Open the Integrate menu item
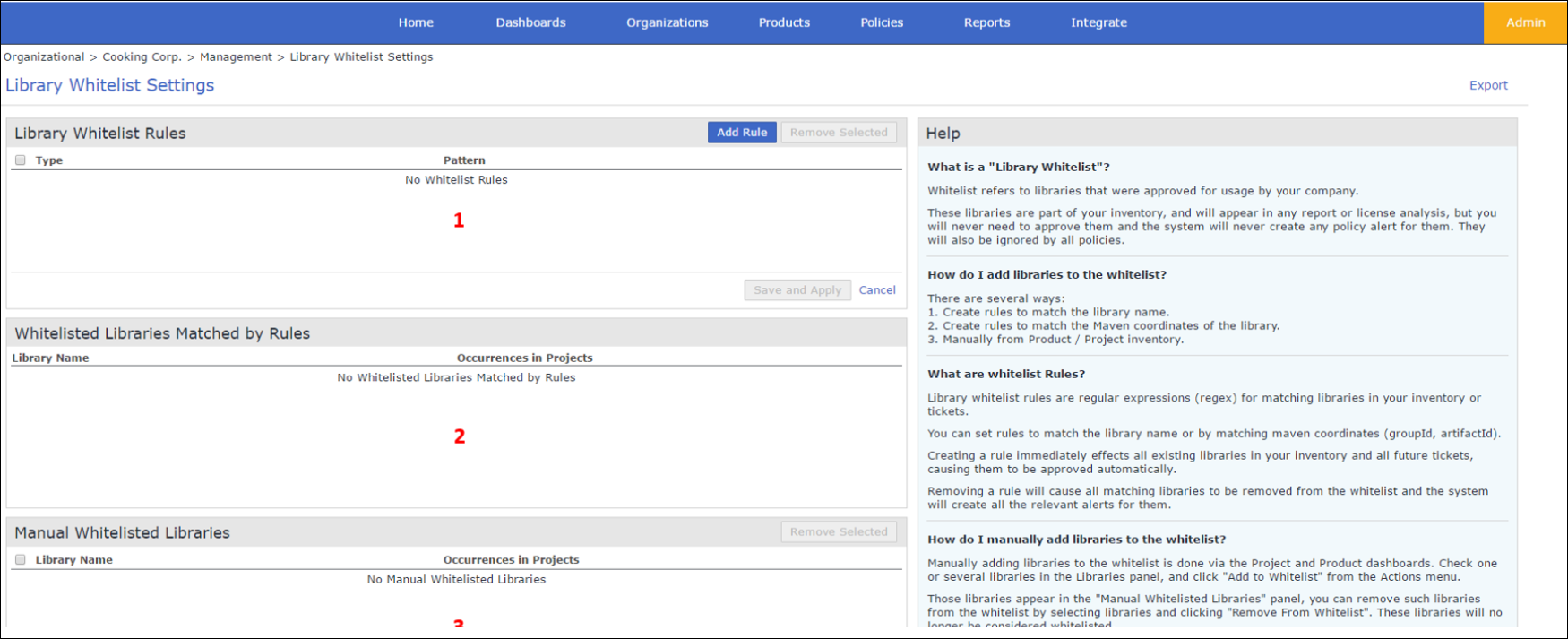Viewport: 1568px width, 639px height. point(1098,22)
